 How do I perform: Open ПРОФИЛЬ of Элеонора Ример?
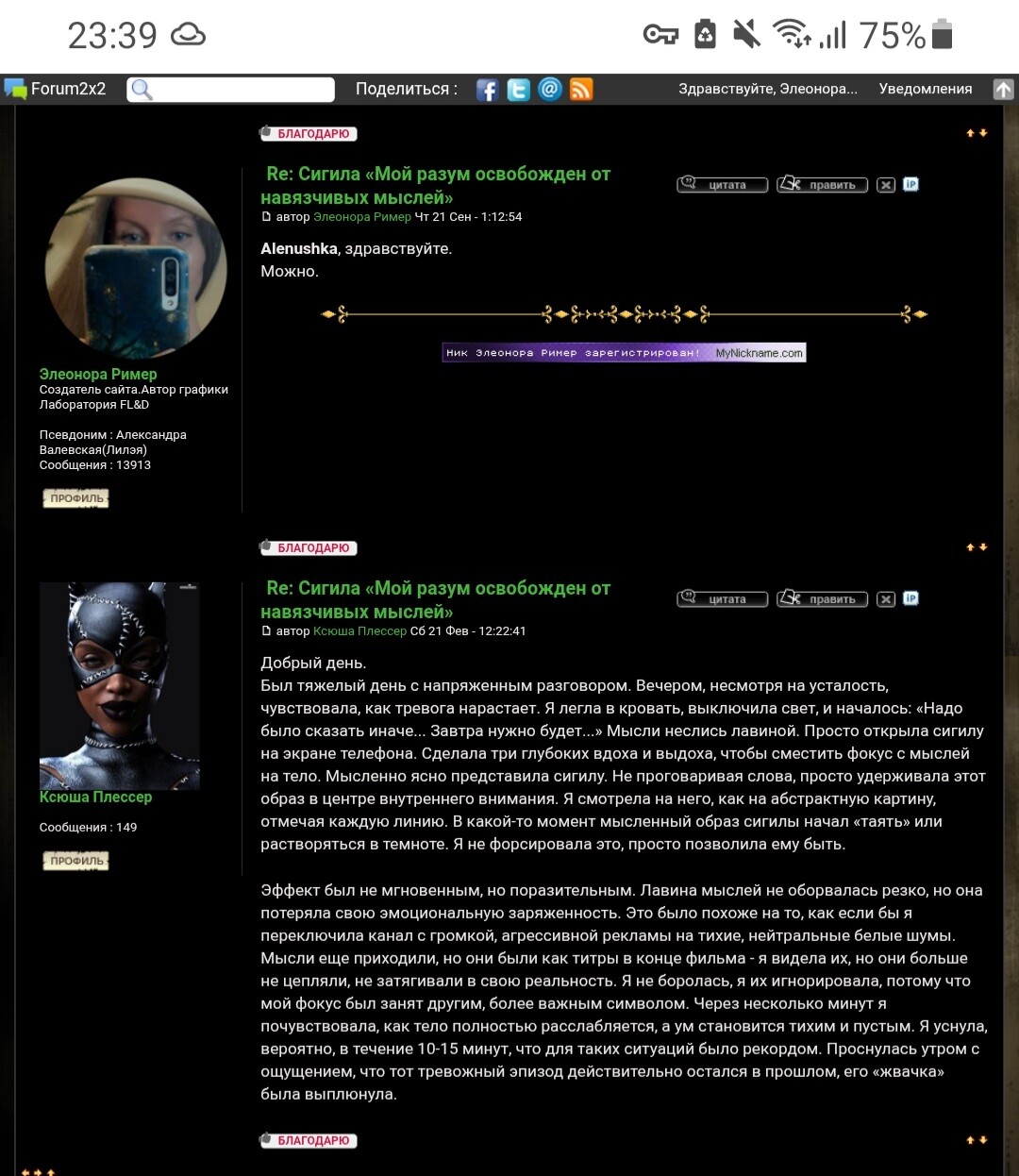tap(75, 497)
